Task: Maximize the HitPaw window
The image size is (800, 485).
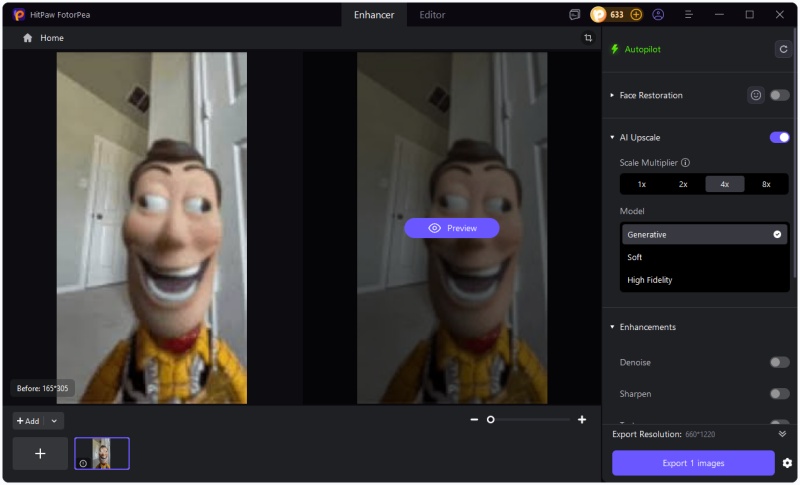Action: coord(749,15)
